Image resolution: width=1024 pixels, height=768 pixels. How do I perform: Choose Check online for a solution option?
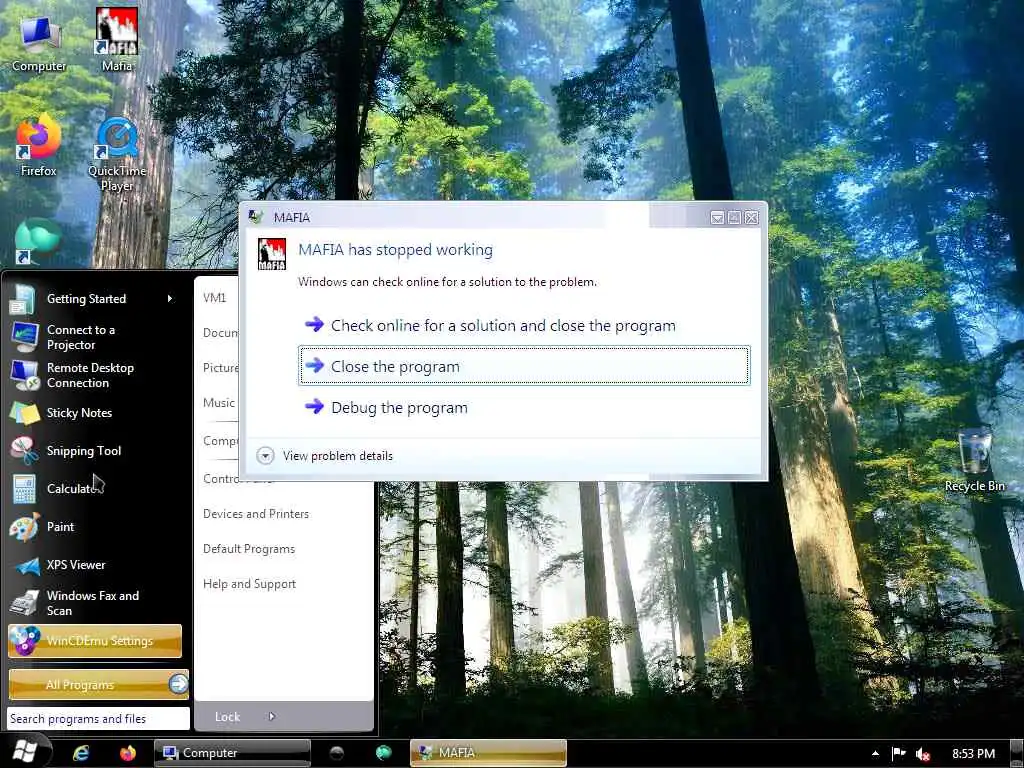[x=524, y=325]
